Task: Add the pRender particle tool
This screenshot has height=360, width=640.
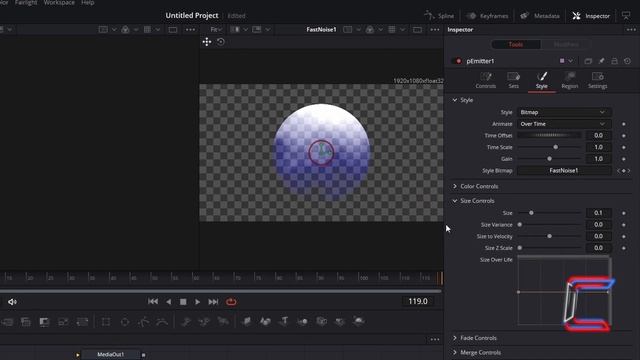Action: (x=223, y=322)
